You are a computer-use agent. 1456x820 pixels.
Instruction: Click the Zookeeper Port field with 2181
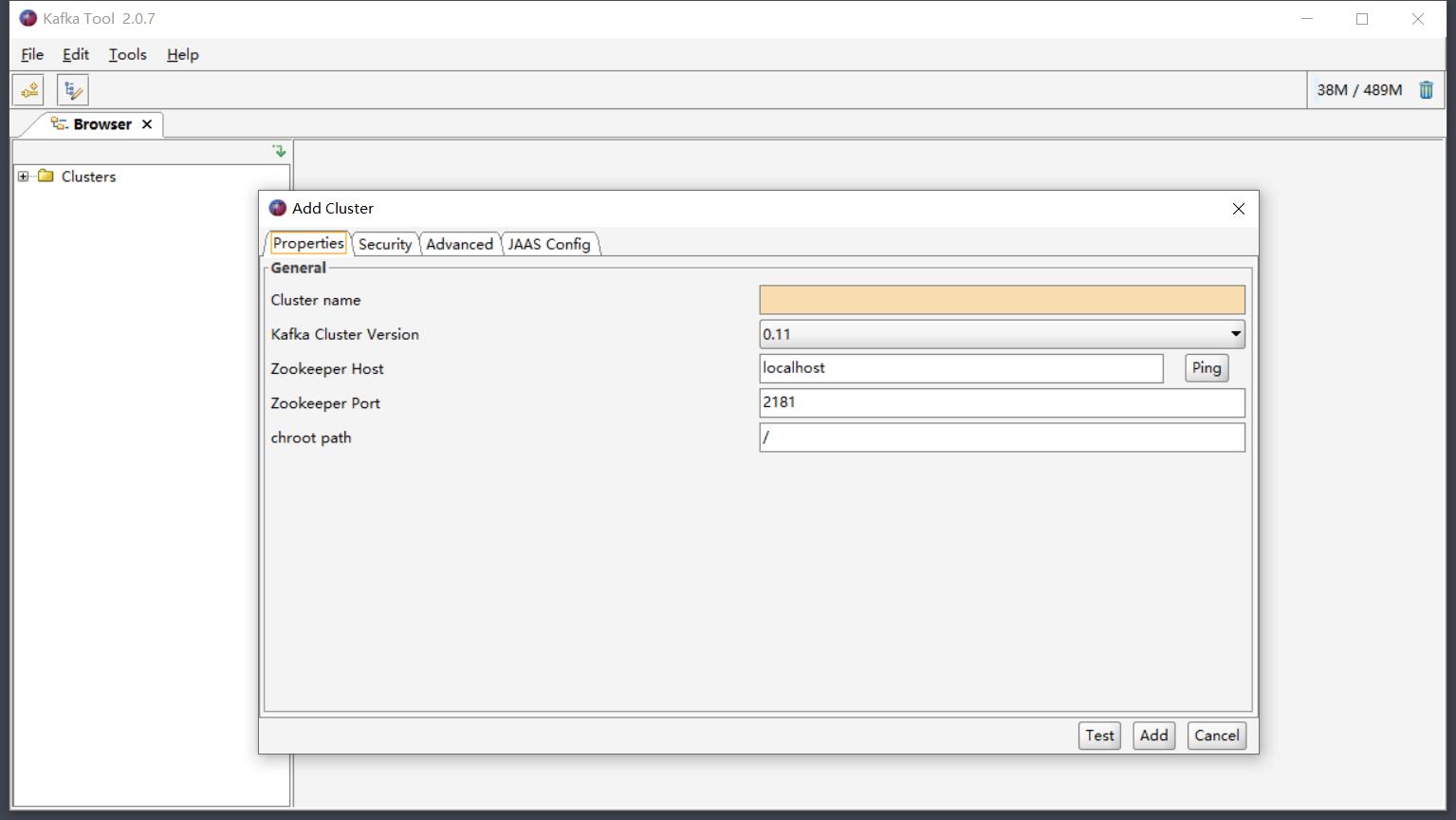click(1002, 402)
